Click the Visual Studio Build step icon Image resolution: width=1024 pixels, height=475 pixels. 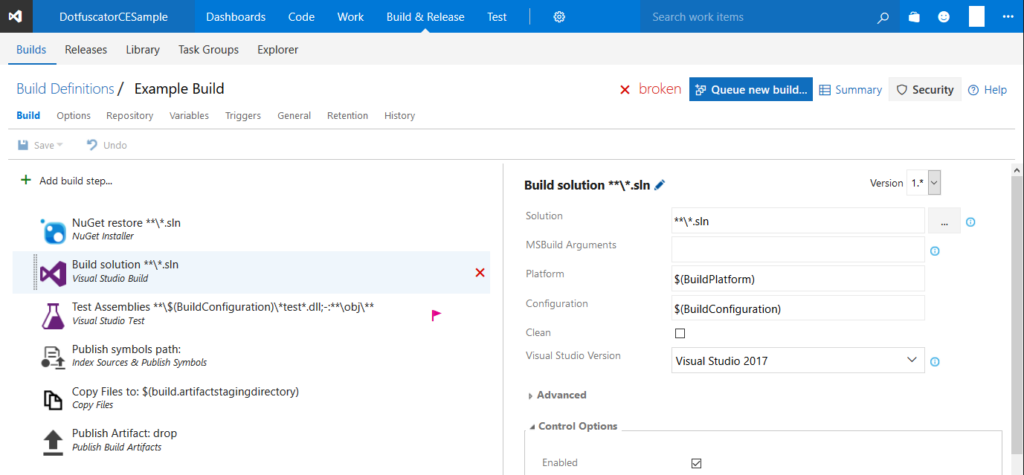pos(52,273)
